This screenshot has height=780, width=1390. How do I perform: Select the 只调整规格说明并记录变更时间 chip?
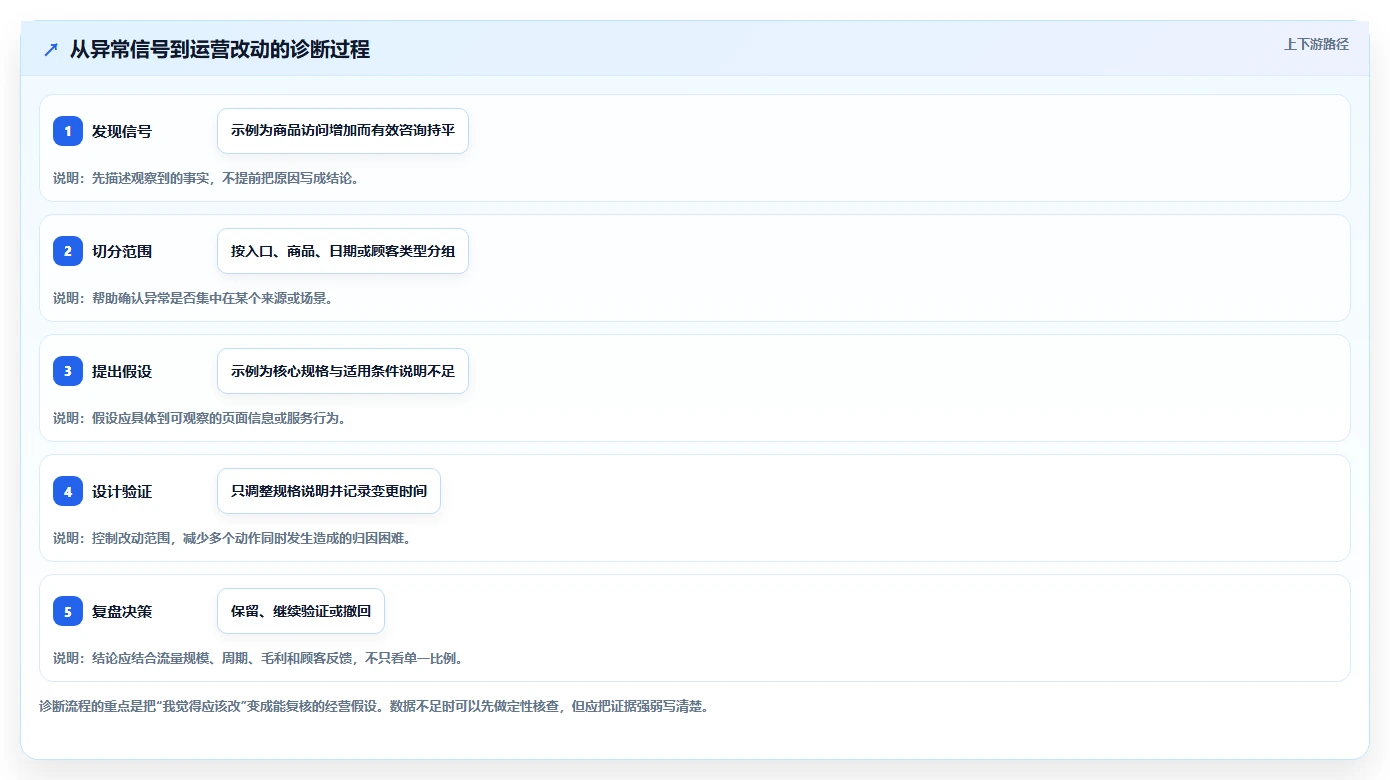point(329,491)
